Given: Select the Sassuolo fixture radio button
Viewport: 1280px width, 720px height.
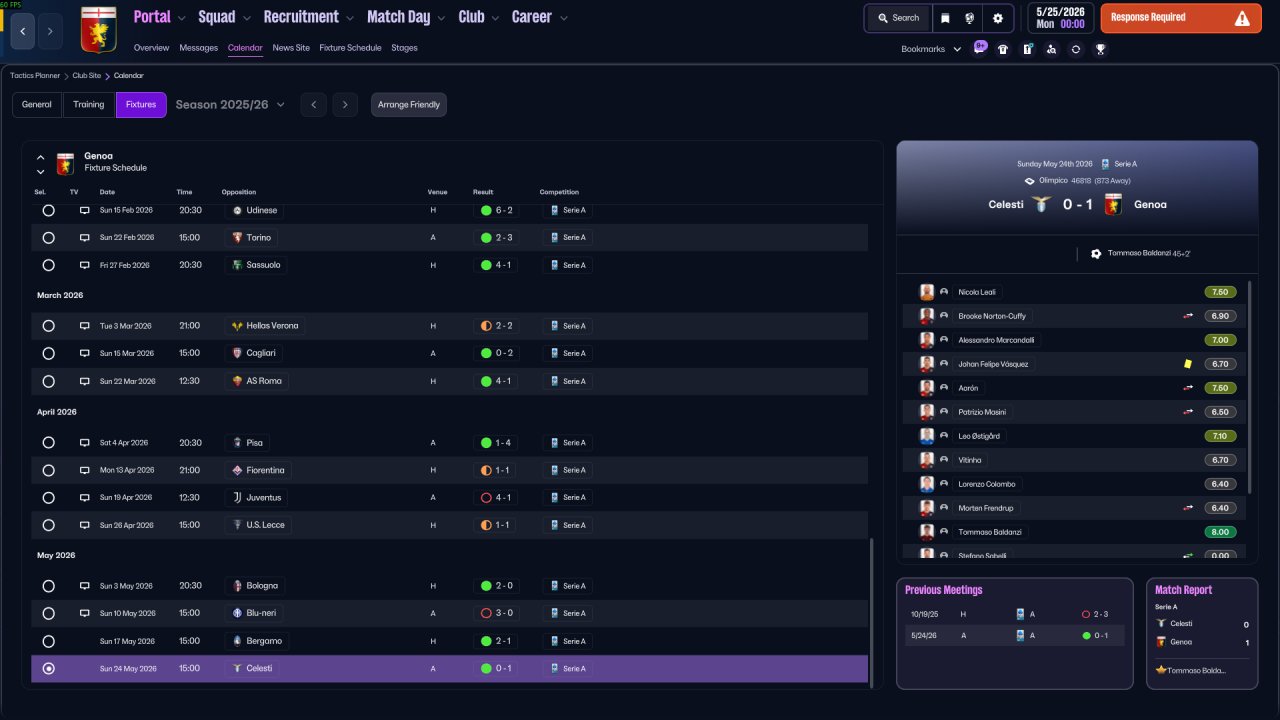Looking at the screenshot, I should coord(48,265).
